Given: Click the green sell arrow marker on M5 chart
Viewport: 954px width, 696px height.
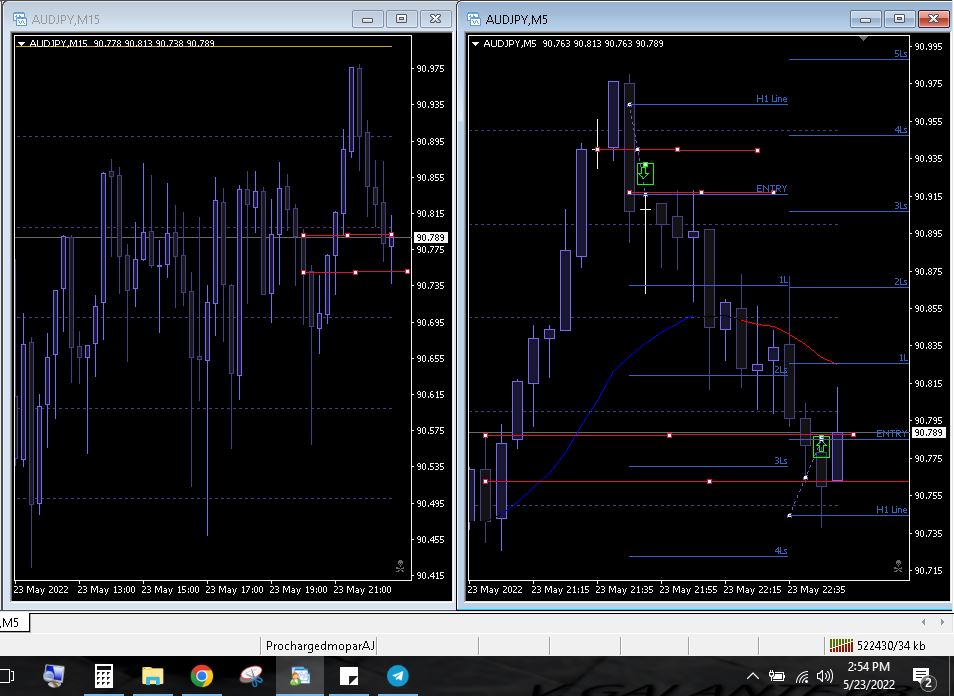Looking at the screenshot, I should (645, 173).
